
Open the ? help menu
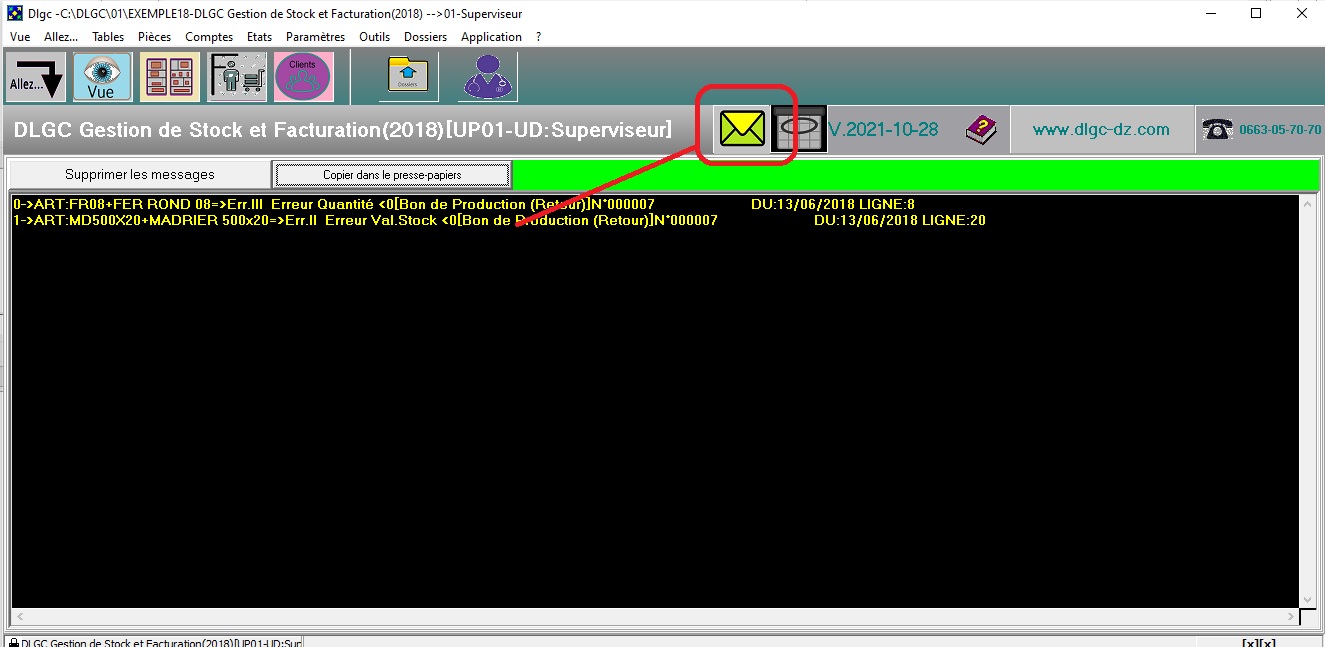click(x=539, y=37)
